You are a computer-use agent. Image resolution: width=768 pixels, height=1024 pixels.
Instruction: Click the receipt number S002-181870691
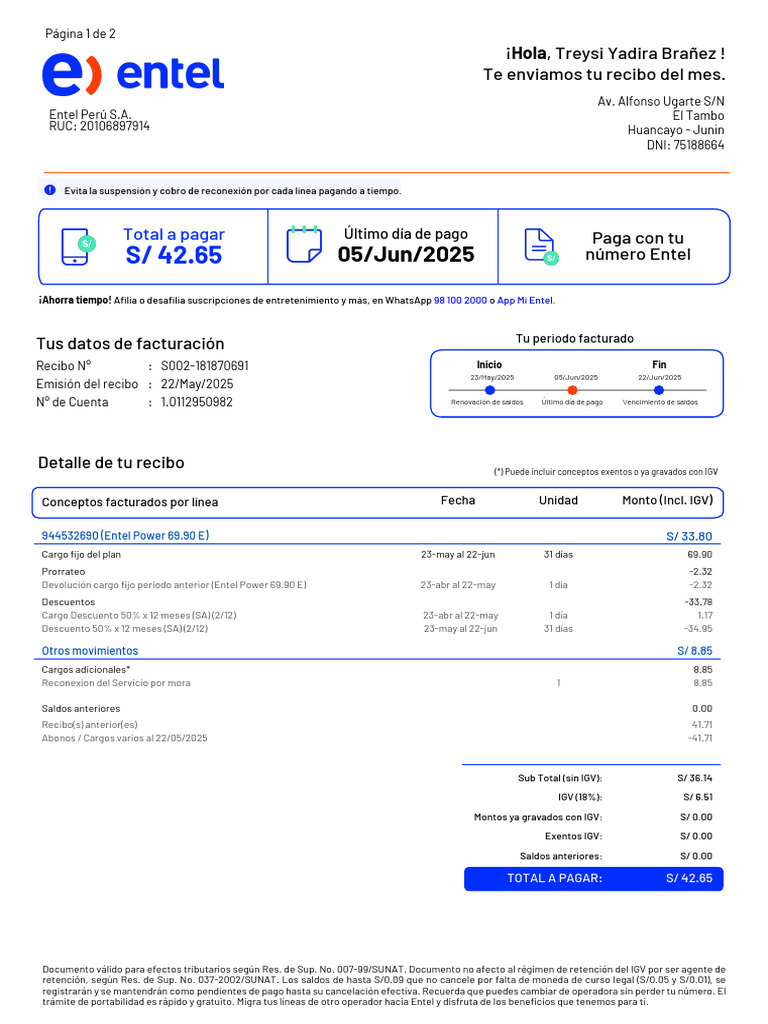coord(205,366)
